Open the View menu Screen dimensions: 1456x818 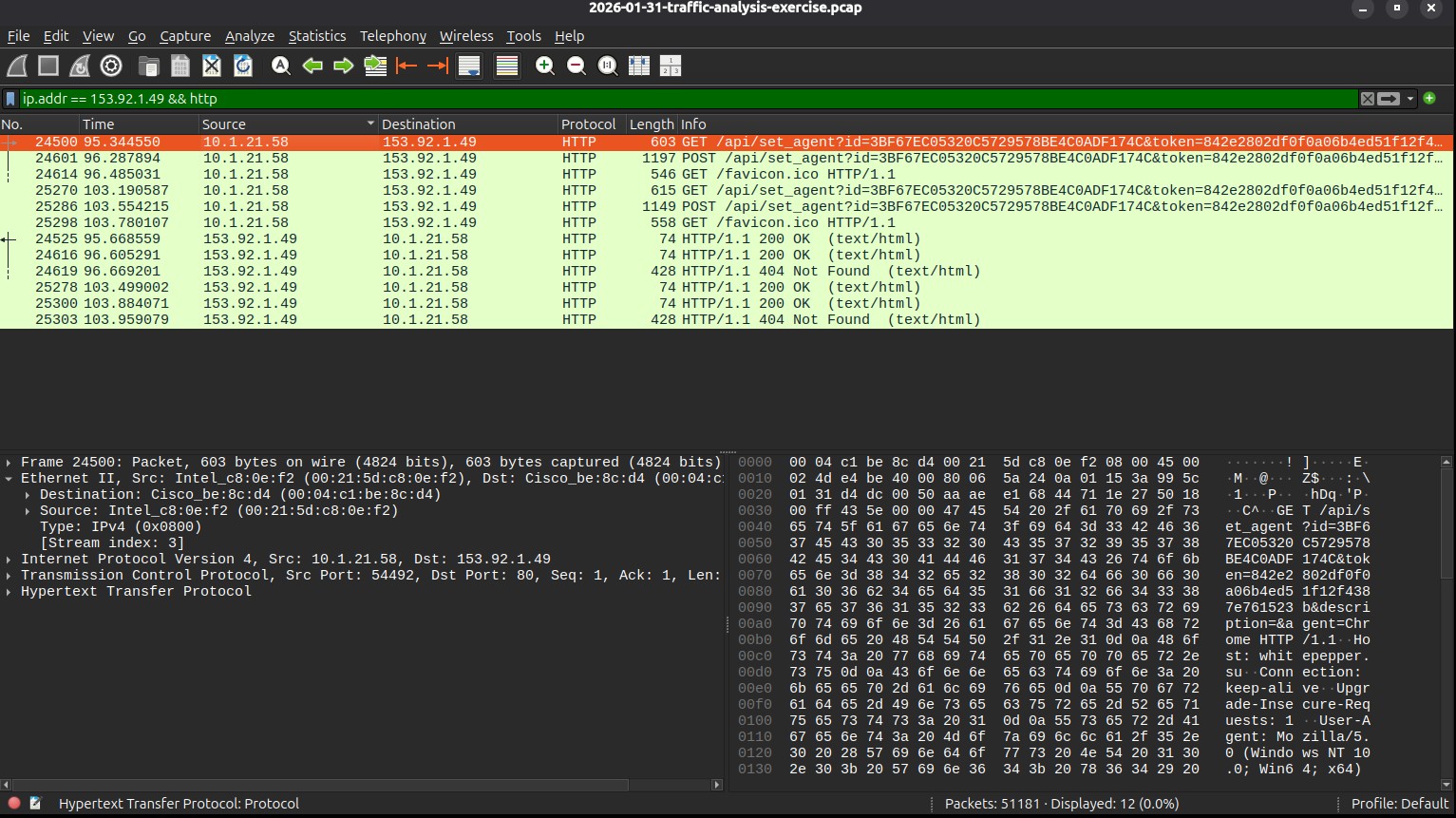click(x=98, y=36)
